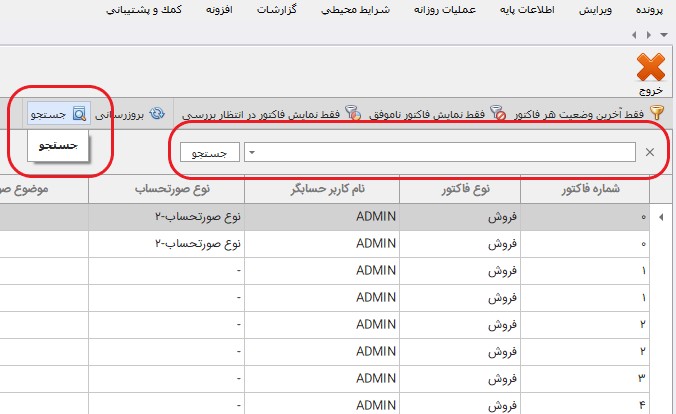Expand the first row indicator arrow
This screenshot has width=676, height=414.
[668, 216]
